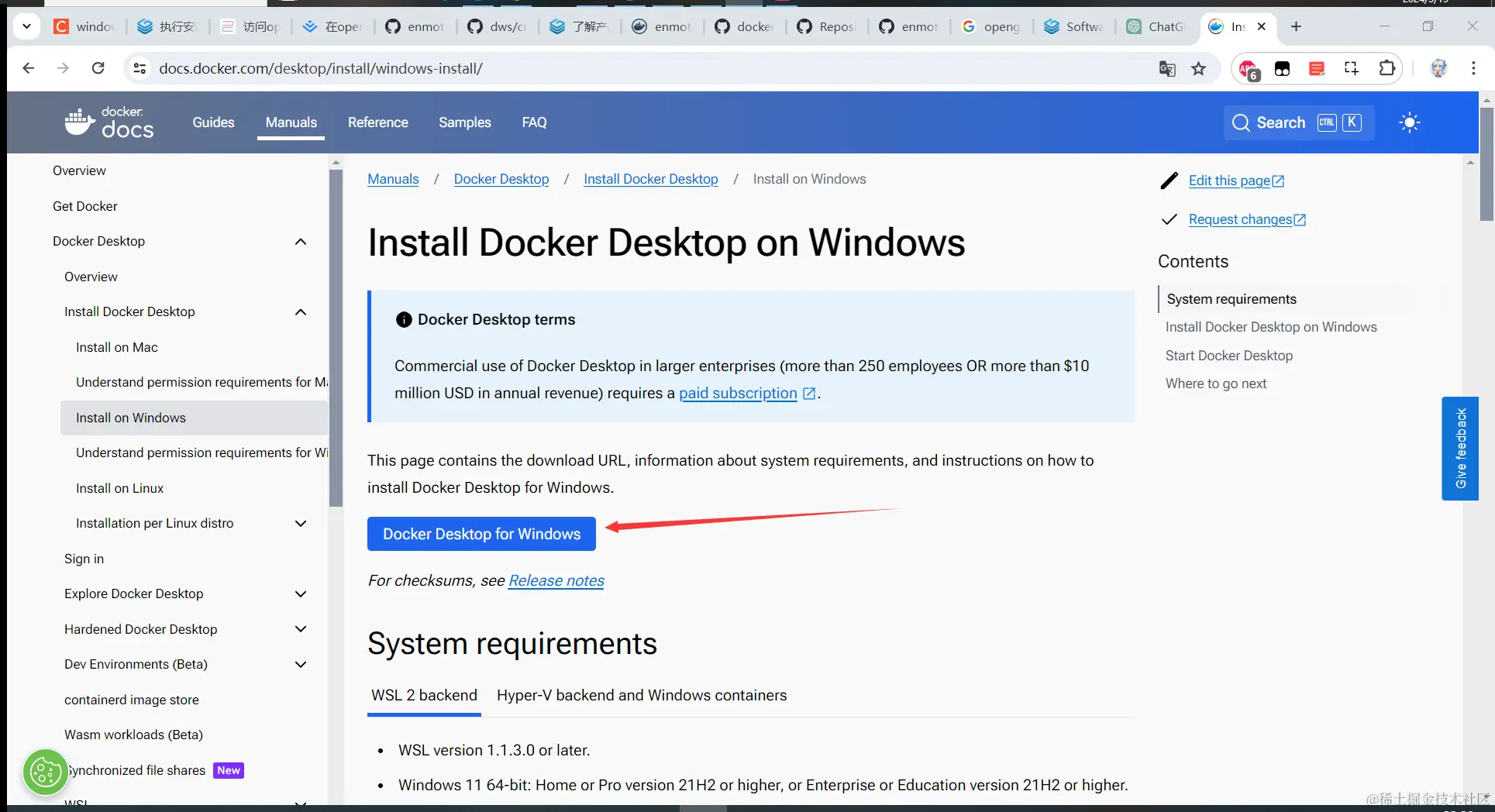
Task: Open a new browser tab
Action: click(x=1296, y=26)
